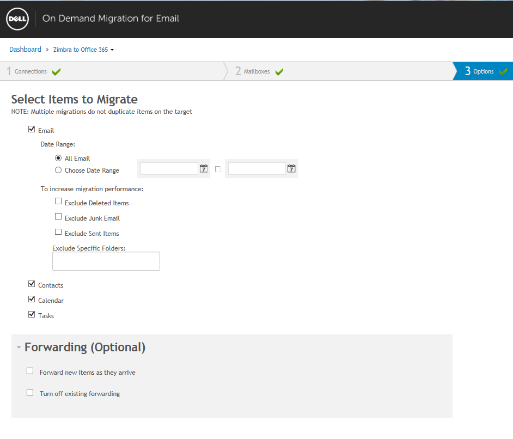
Task: Uncheck the Contacts checkbox
Action: click(31, 284)
